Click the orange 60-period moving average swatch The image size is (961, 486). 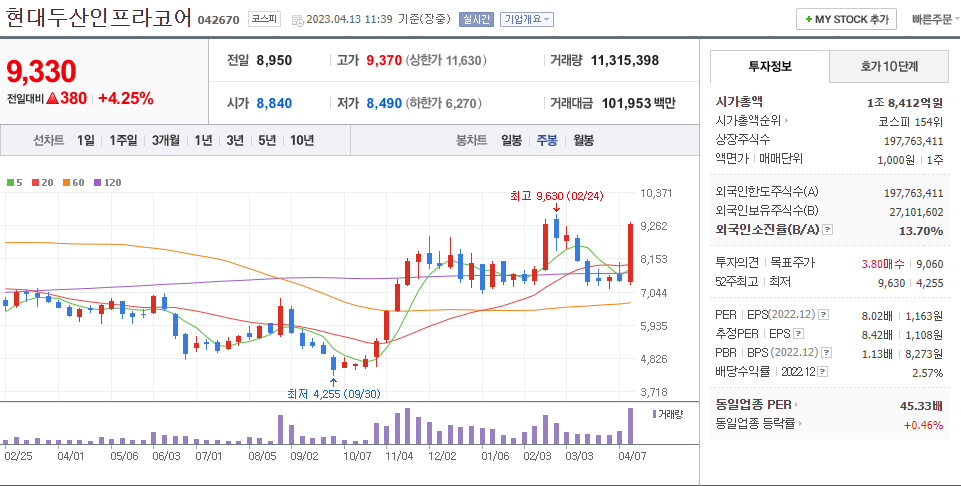(67, 183)
